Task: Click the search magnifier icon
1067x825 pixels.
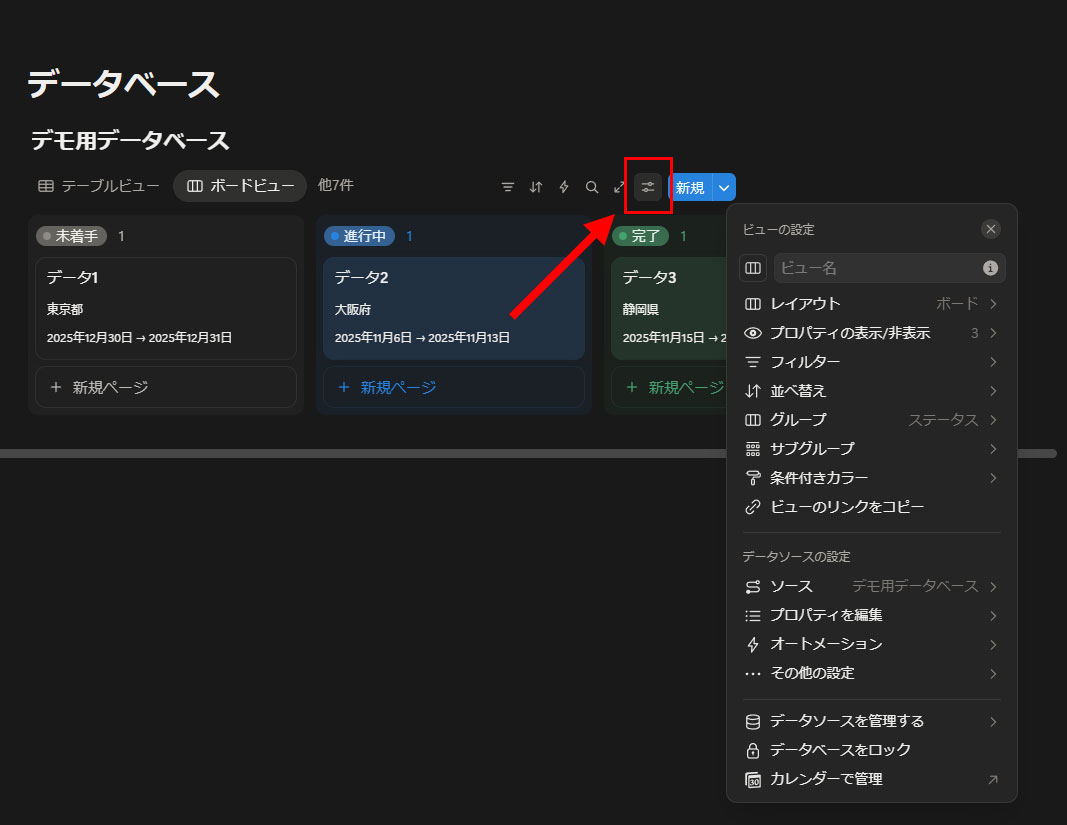Action: click(x=592, y=187)
